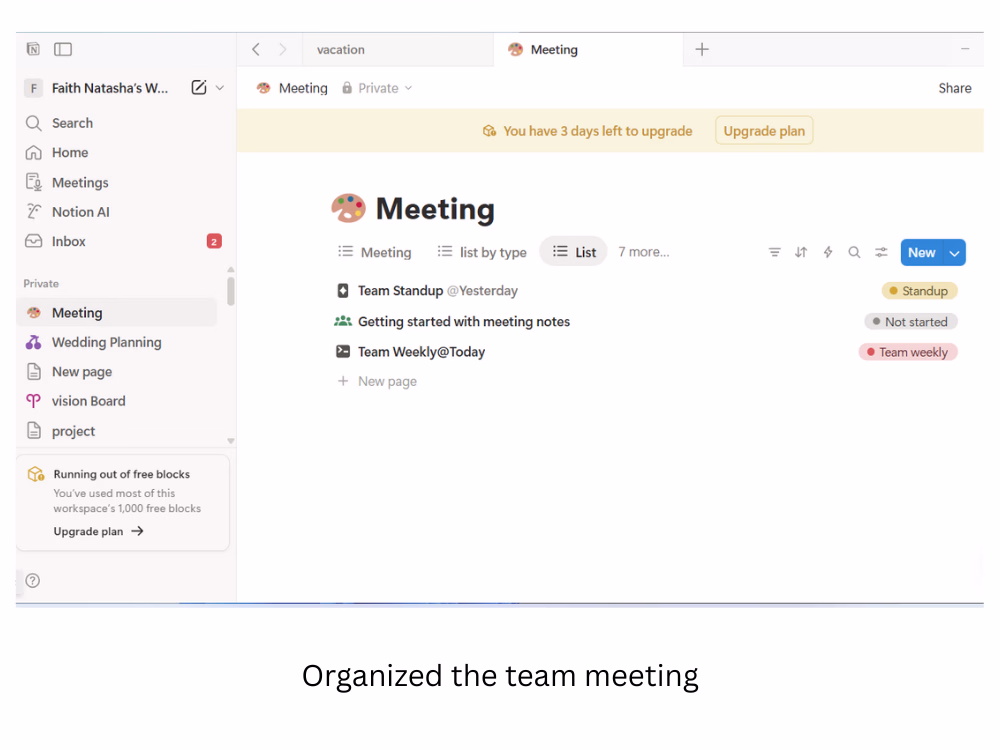1000x750 pixels.
Task: Go forward with the right arrow
Action: point(283,49)
